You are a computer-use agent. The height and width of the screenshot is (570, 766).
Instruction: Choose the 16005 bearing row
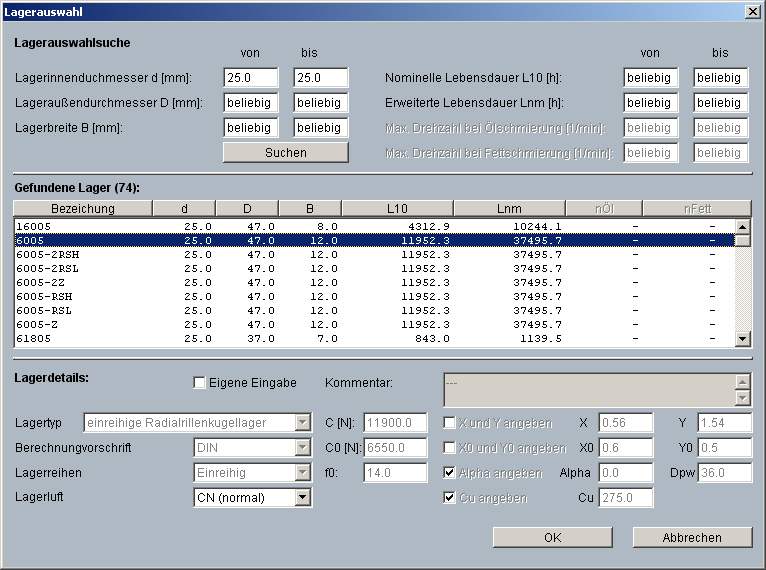35,226
